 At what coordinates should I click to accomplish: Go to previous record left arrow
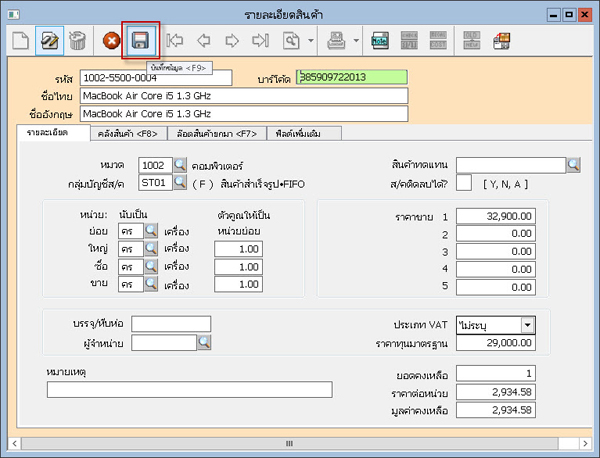point(204,40)
